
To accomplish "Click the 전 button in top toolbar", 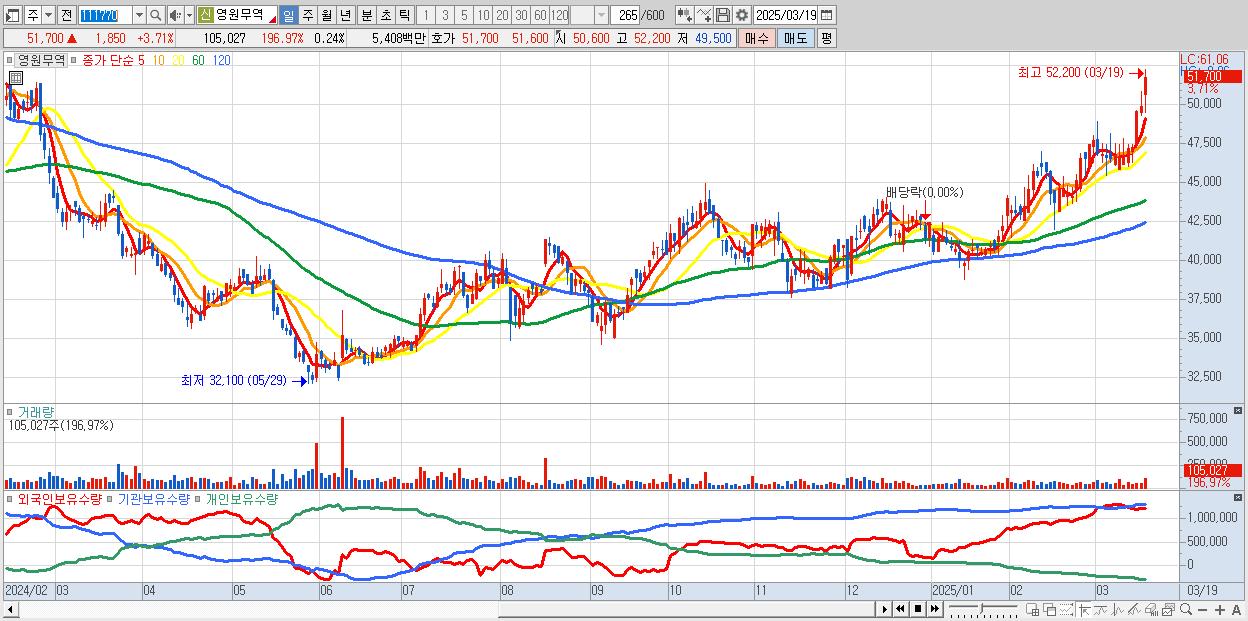I will pyautogui.click(x=66, y=15).
